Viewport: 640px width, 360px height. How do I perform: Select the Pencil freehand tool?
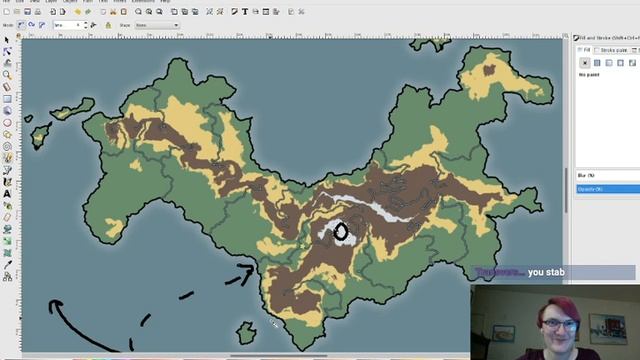click(7, 158)
